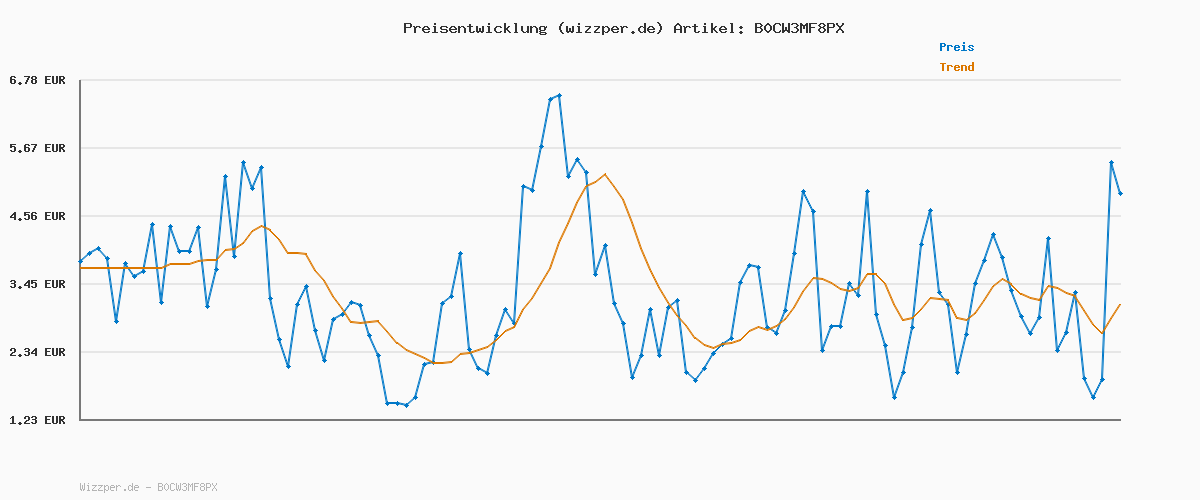
Task: Click the top 6.78 EUR horizontal gridline
Action: click(600, 80)
